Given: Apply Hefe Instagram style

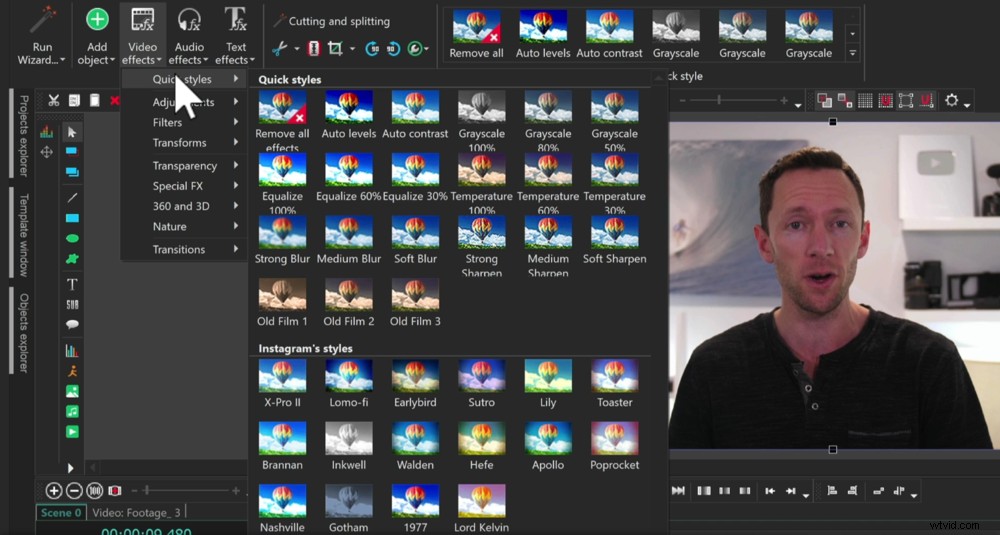Looking at the screenshot, I should (482, 446).
